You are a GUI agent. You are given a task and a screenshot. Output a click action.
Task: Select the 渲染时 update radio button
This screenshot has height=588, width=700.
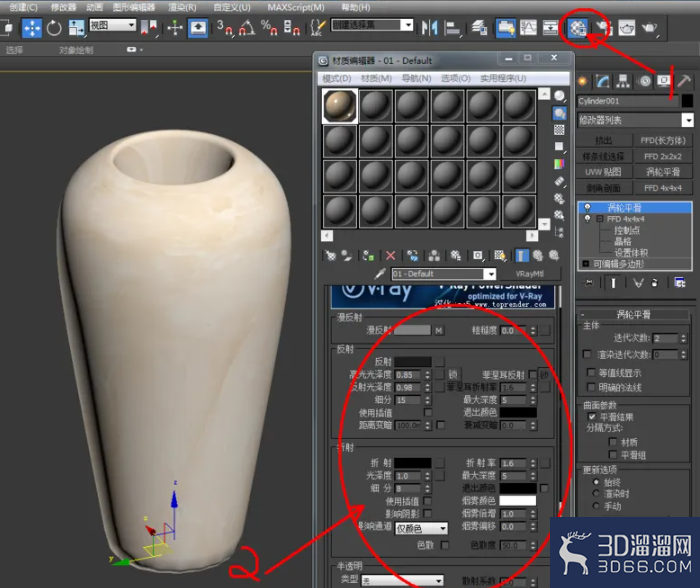click(x=596, y=493)
